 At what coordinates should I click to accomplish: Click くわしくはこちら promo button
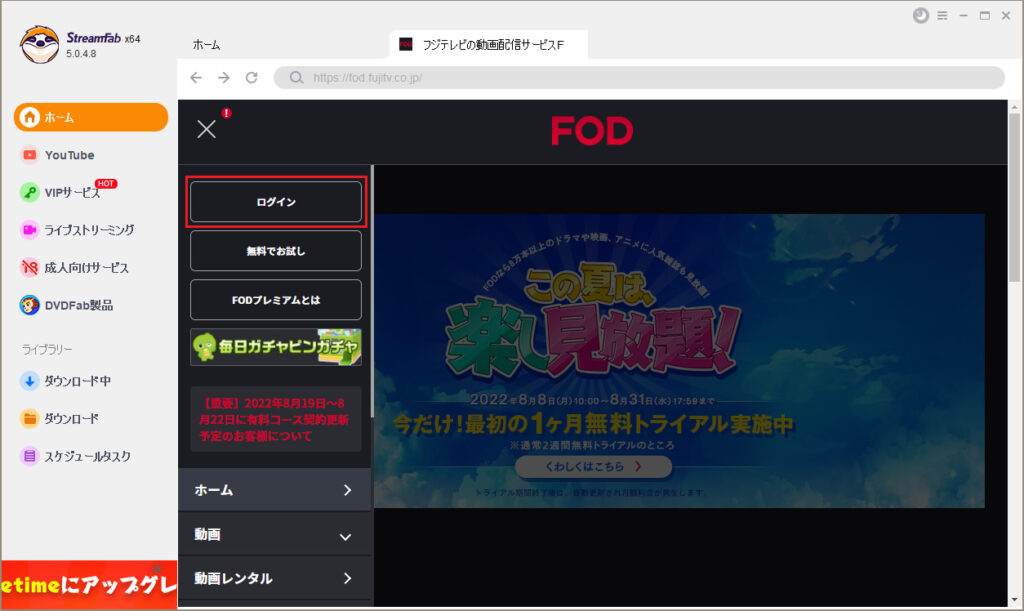pos(593,466)
